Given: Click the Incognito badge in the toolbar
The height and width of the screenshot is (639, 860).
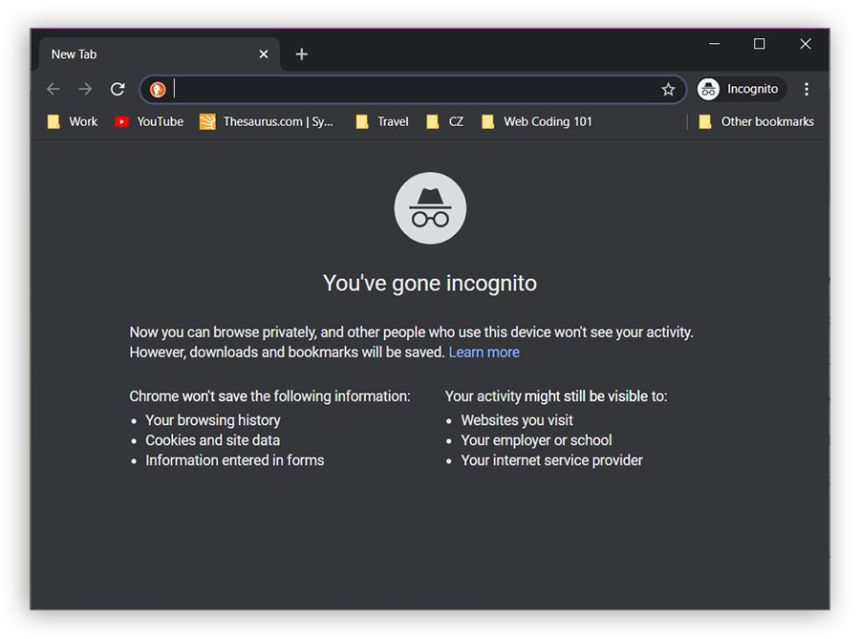Looking at the screenshot, I should point(740,89).
